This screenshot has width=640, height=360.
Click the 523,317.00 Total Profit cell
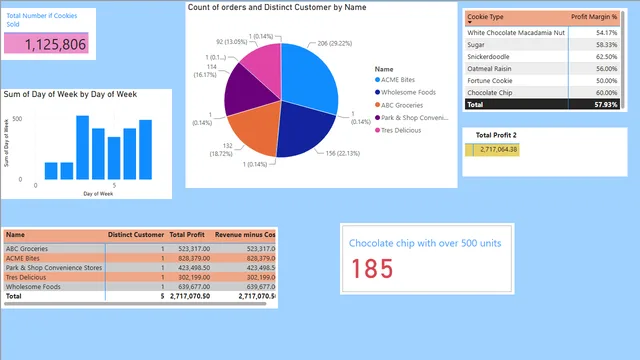[194, 249]
